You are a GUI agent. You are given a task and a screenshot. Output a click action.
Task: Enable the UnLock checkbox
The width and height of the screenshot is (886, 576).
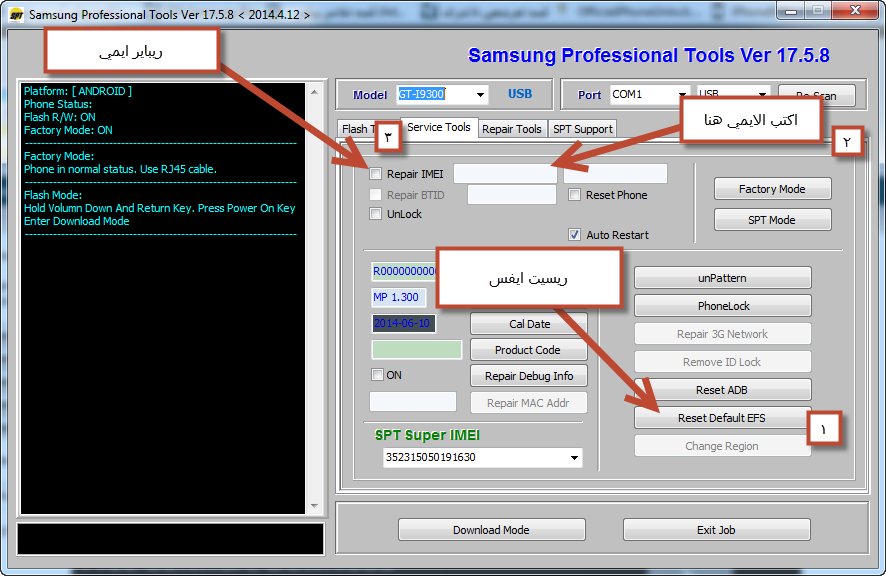point(375,214)
